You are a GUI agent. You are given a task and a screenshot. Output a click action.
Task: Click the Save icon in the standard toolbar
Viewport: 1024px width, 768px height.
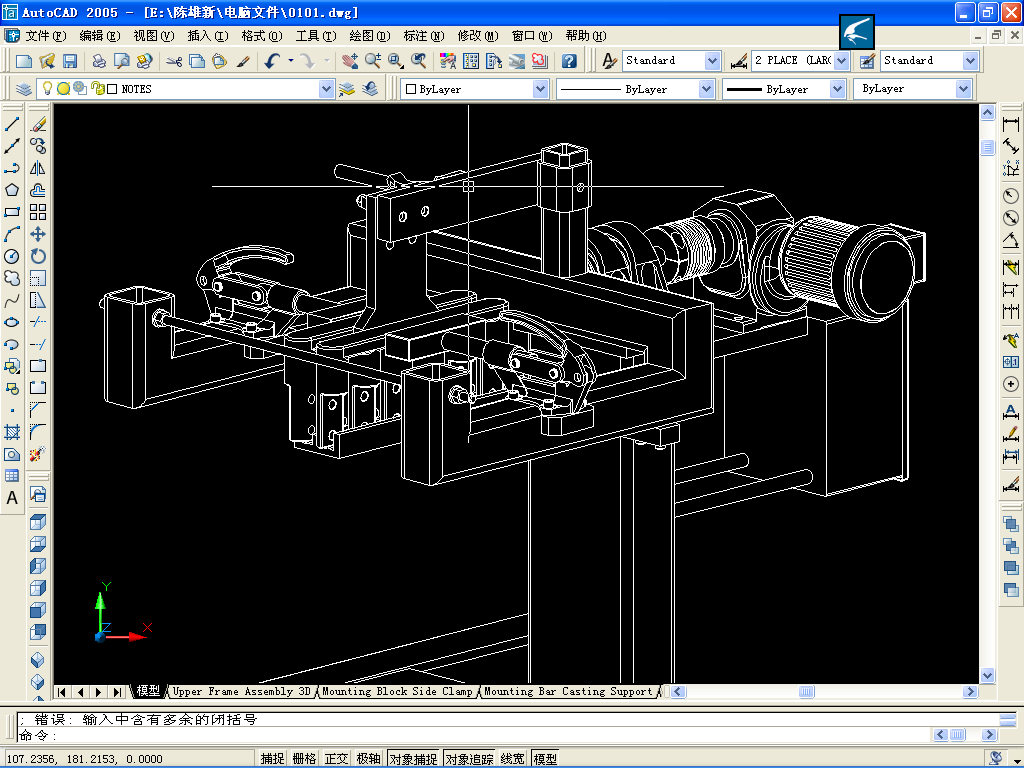pyautogui.click(x=70, y=61)
